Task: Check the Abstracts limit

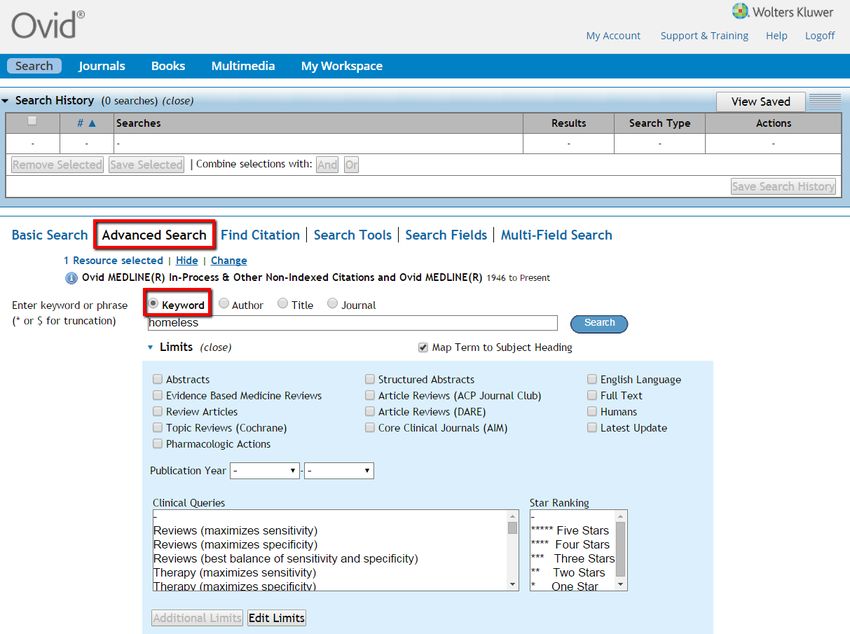Action: (158, 379)
